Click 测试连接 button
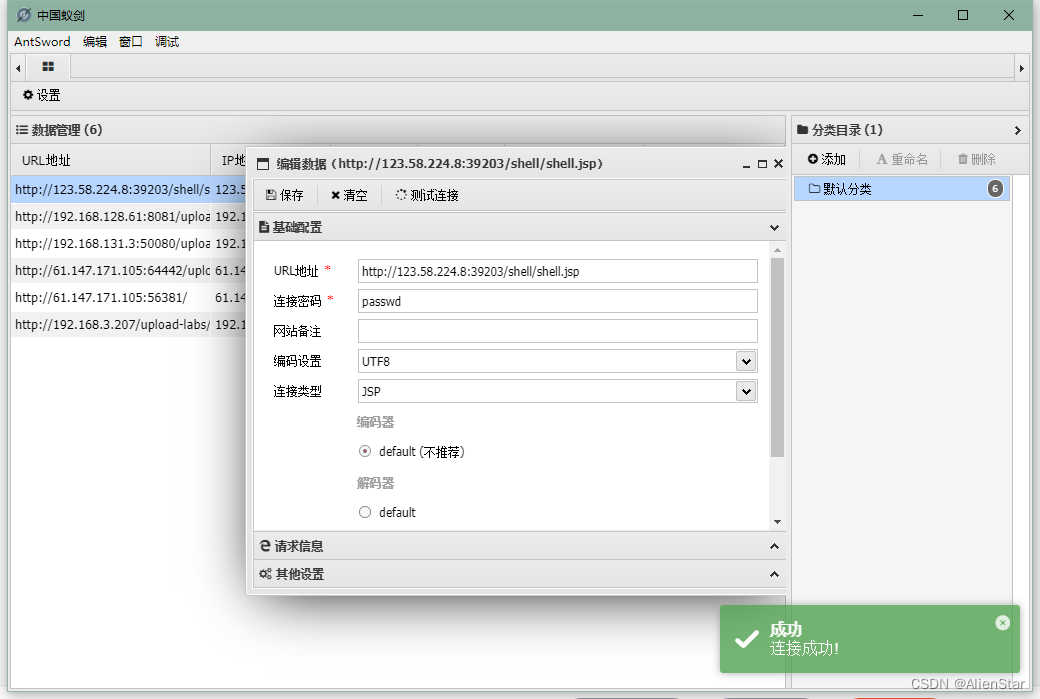Image resolution: width=1040 pixels, height=699 pixels. pyautogui.click(x=427, y=195)
